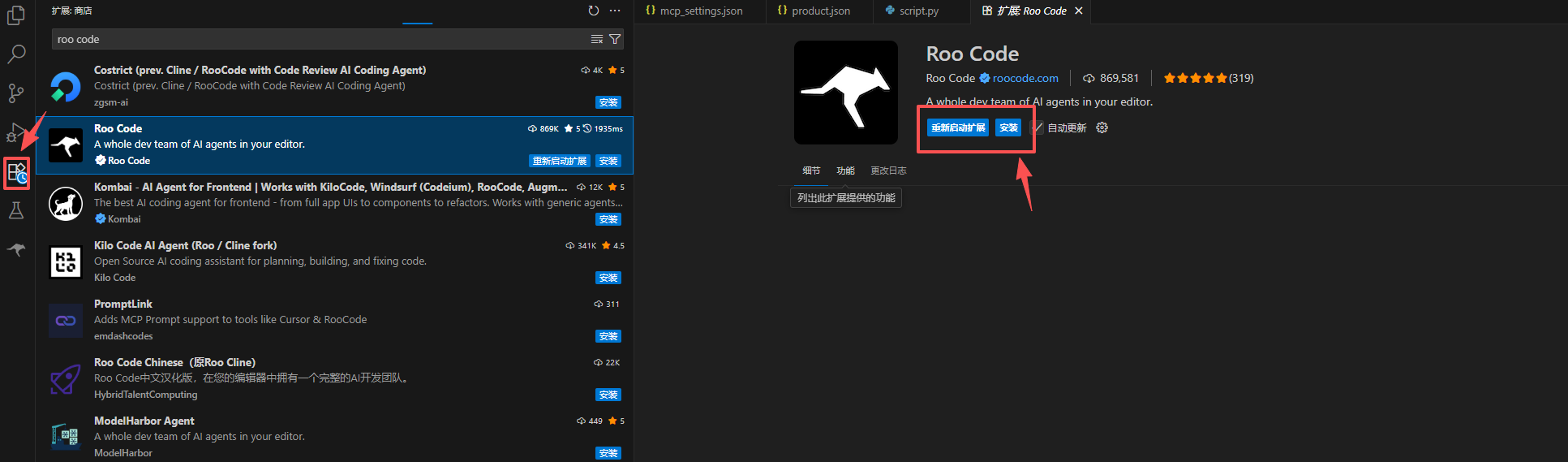This screenshot has height=462, width=1568.
Task: Open the Extensions view icon
Action: click(17, 173)
